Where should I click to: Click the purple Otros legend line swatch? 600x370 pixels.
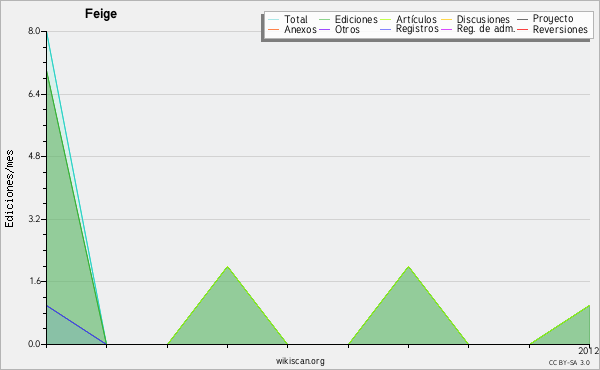324,29
